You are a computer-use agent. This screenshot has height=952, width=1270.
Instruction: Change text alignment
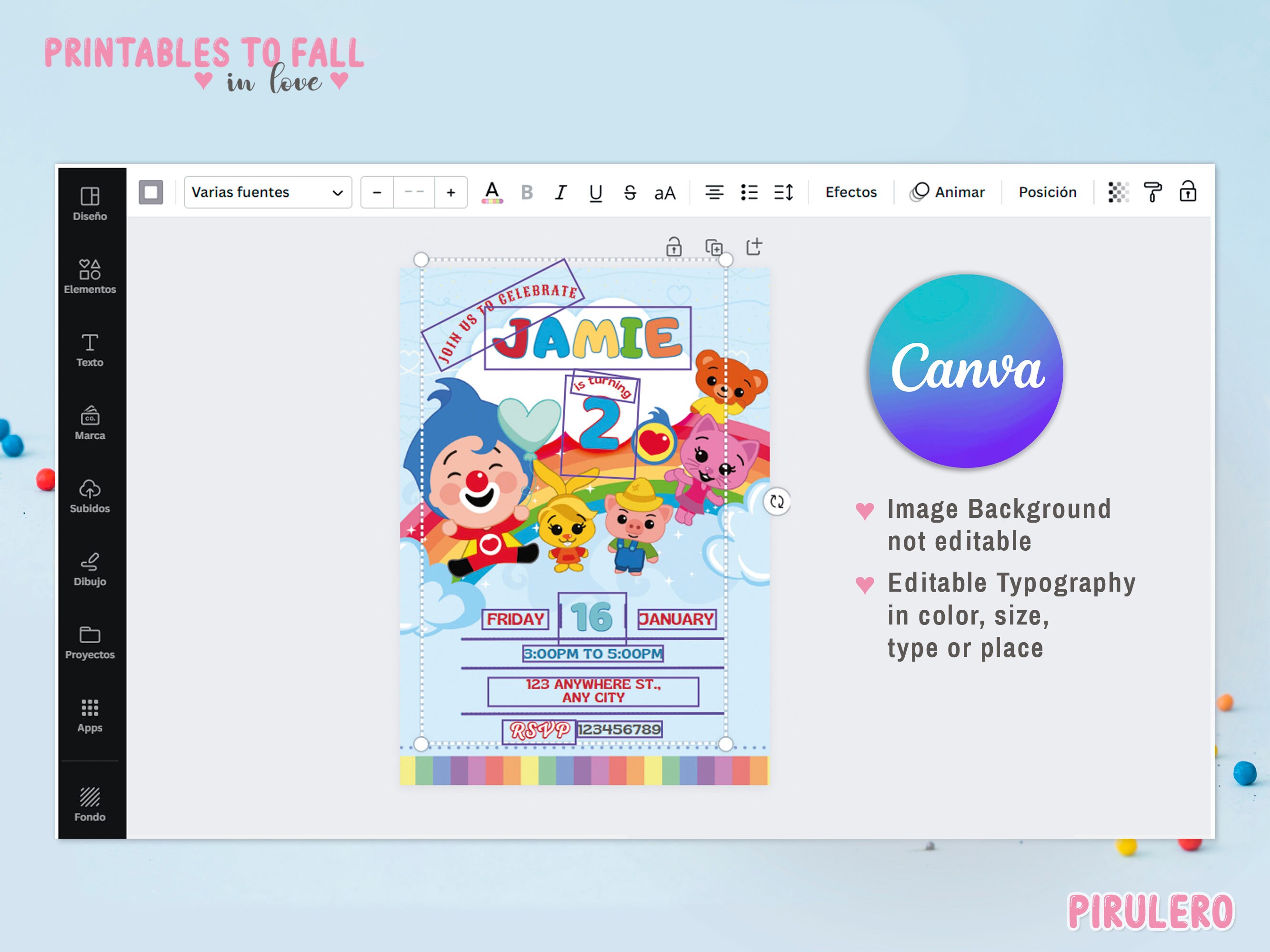coord(714,192)
